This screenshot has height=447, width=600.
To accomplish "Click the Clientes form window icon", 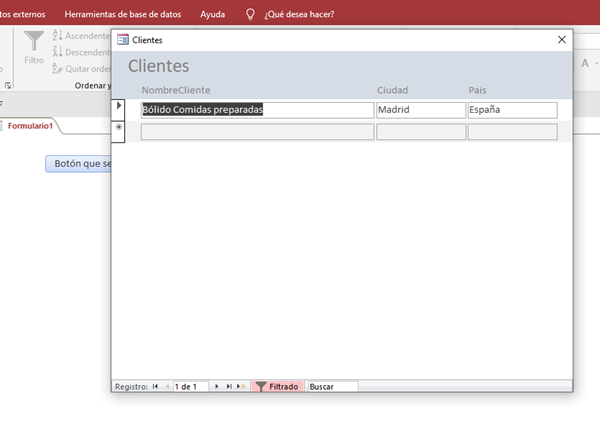I will click(x=123, y=40).
